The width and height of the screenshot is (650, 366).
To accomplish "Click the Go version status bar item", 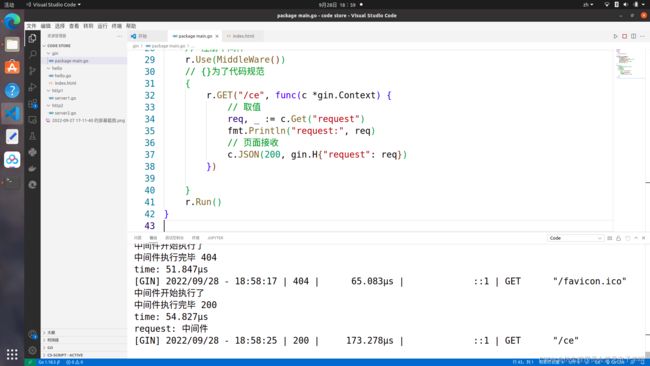I will pos(49,362).
